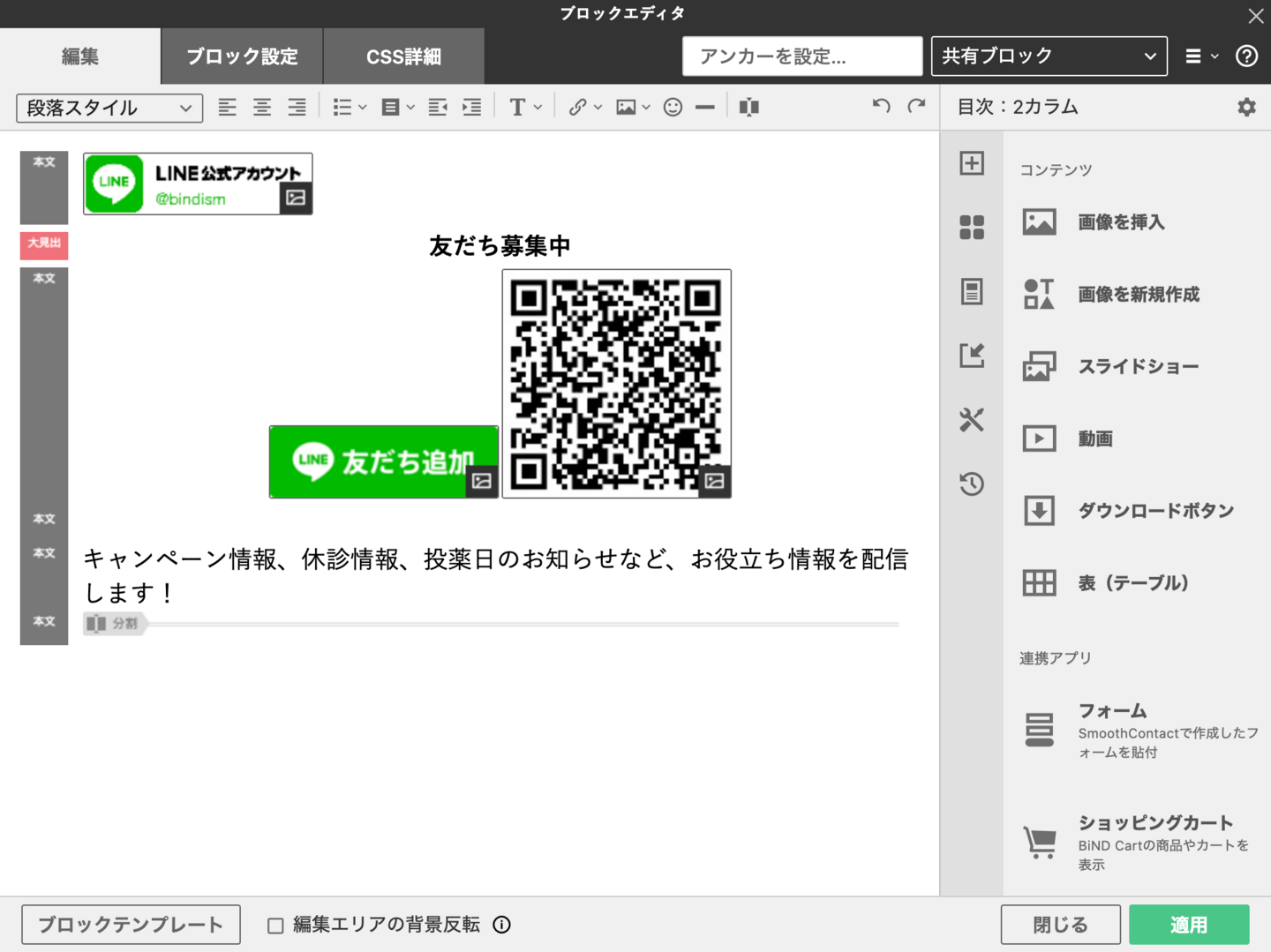
Task: Click the アンカーを設定 input field
Action: pos(802,56)
